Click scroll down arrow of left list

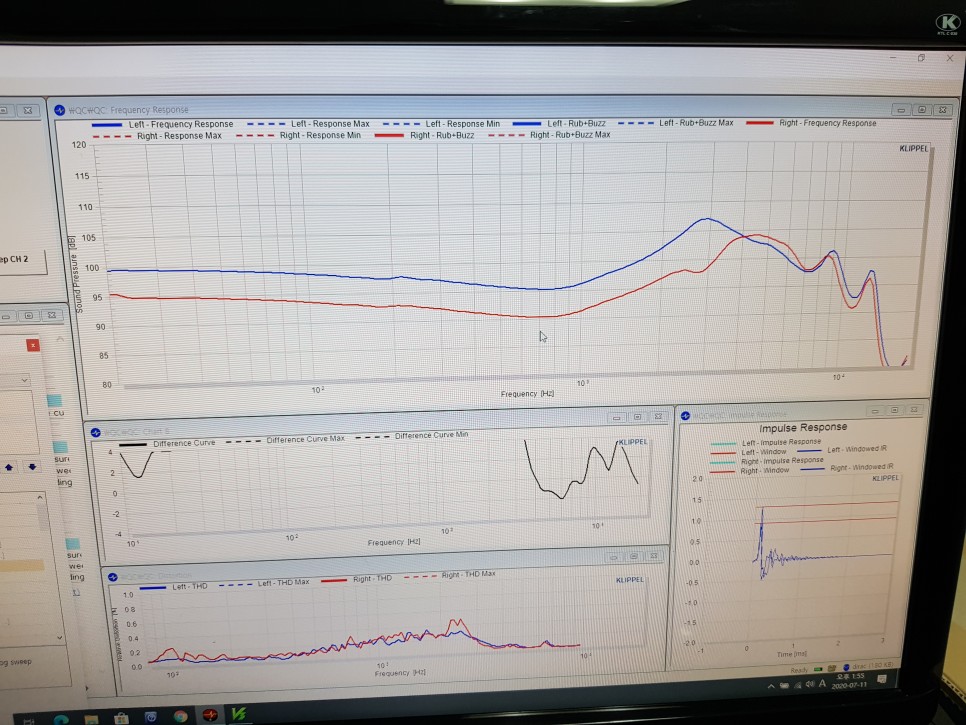point(60,638)
